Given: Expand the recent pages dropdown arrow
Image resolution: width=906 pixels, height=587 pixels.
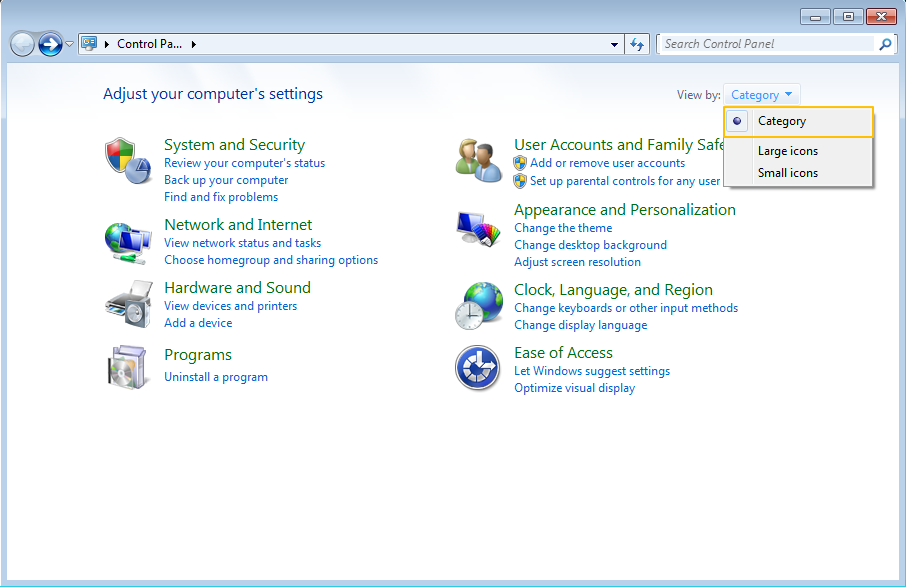Looking at the screenshot, I should (69, 44).
